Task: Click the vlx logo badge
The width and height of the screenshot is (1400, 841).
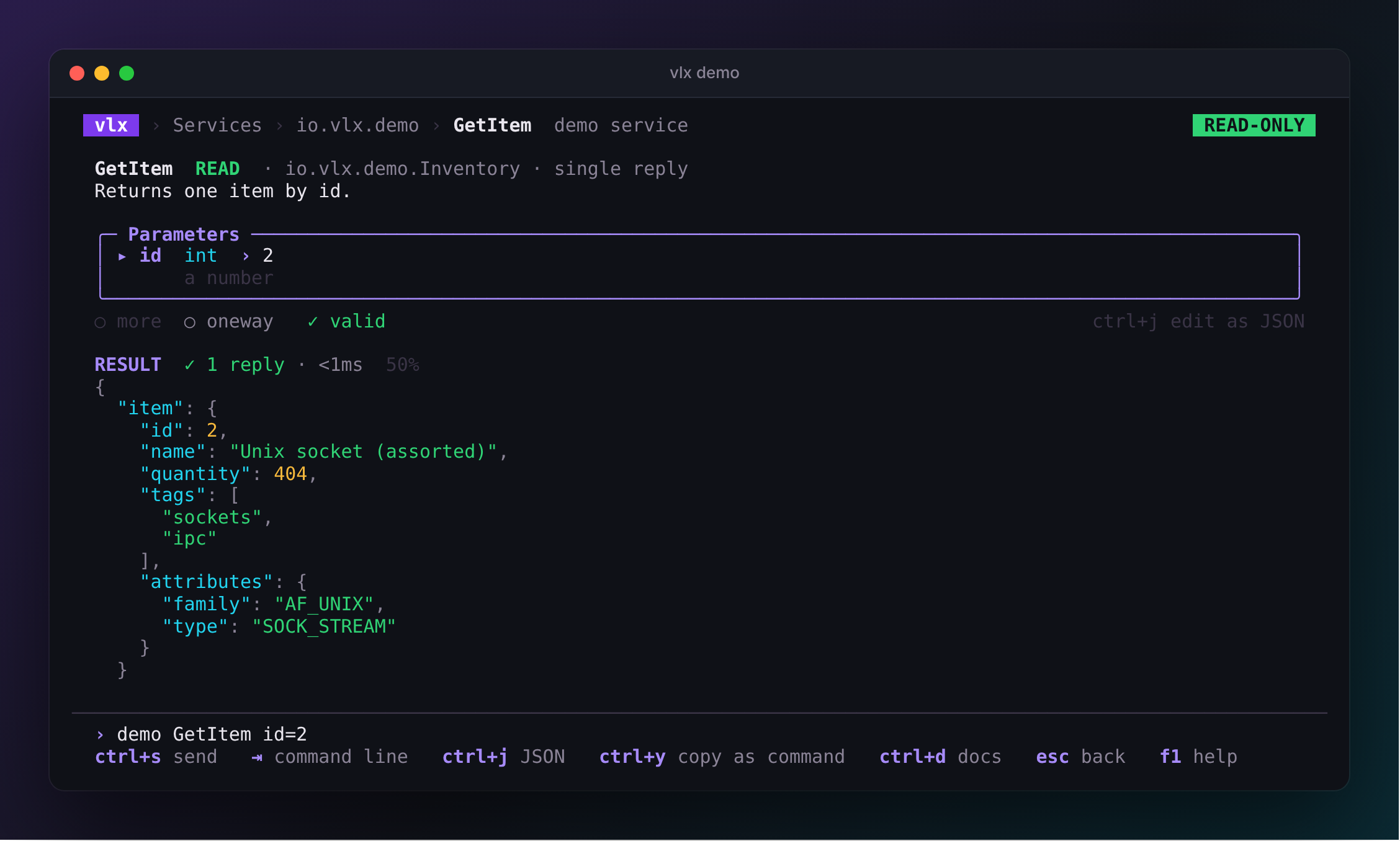Action: (x=111, y=125)
